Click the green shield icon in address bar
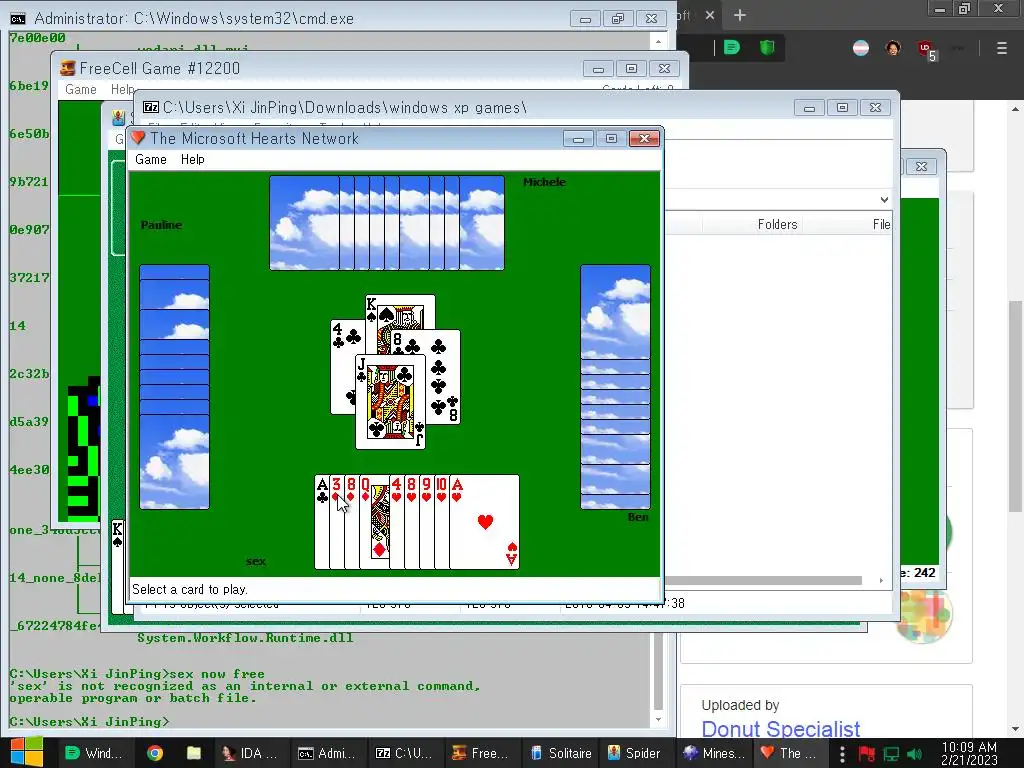 [767, 47]
